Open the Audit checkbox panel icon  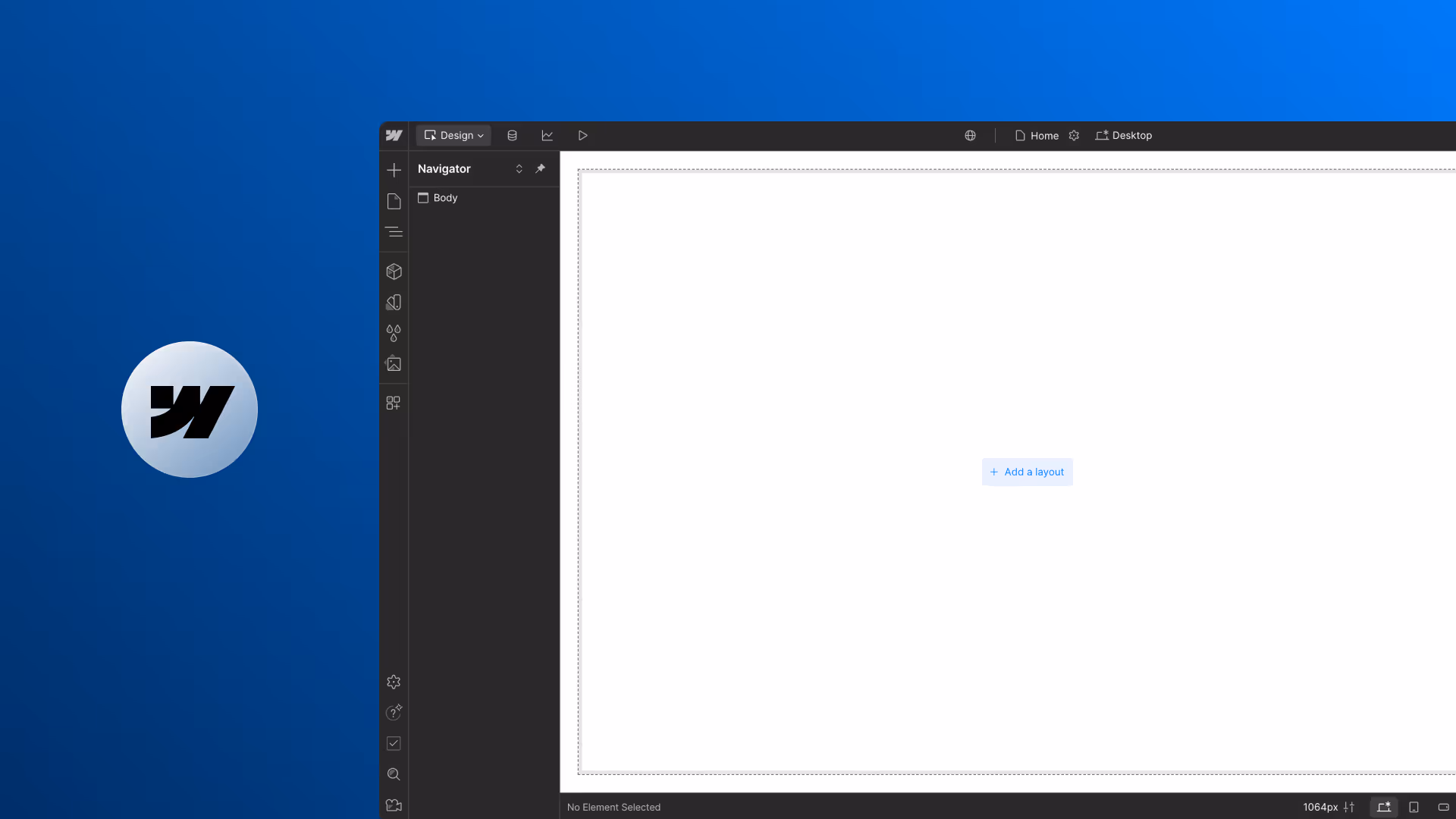[394, 743]
